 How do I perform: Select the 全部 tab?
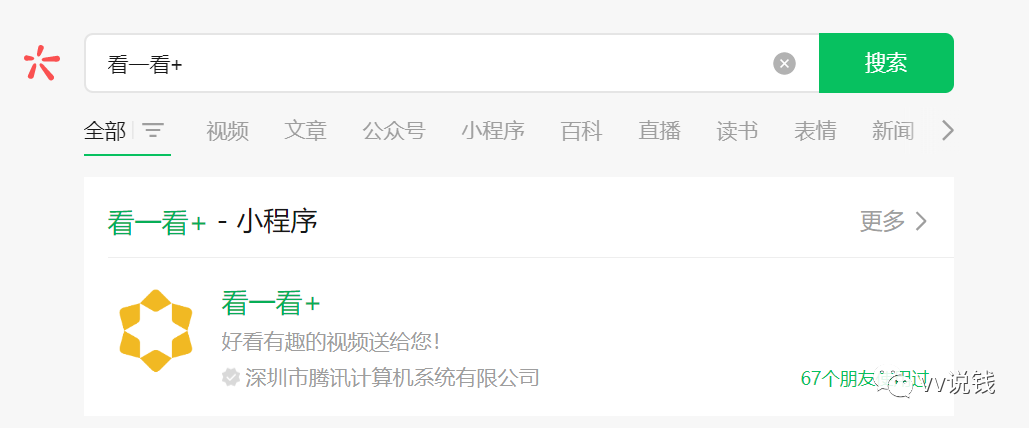[x=104, y=131]
